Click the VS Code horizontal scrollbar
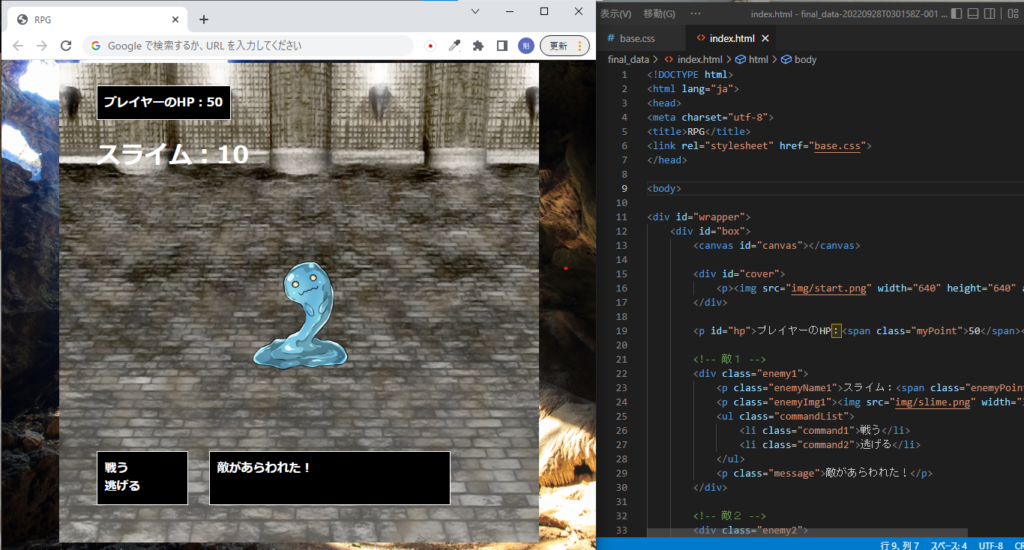 [x=807, y=533]
